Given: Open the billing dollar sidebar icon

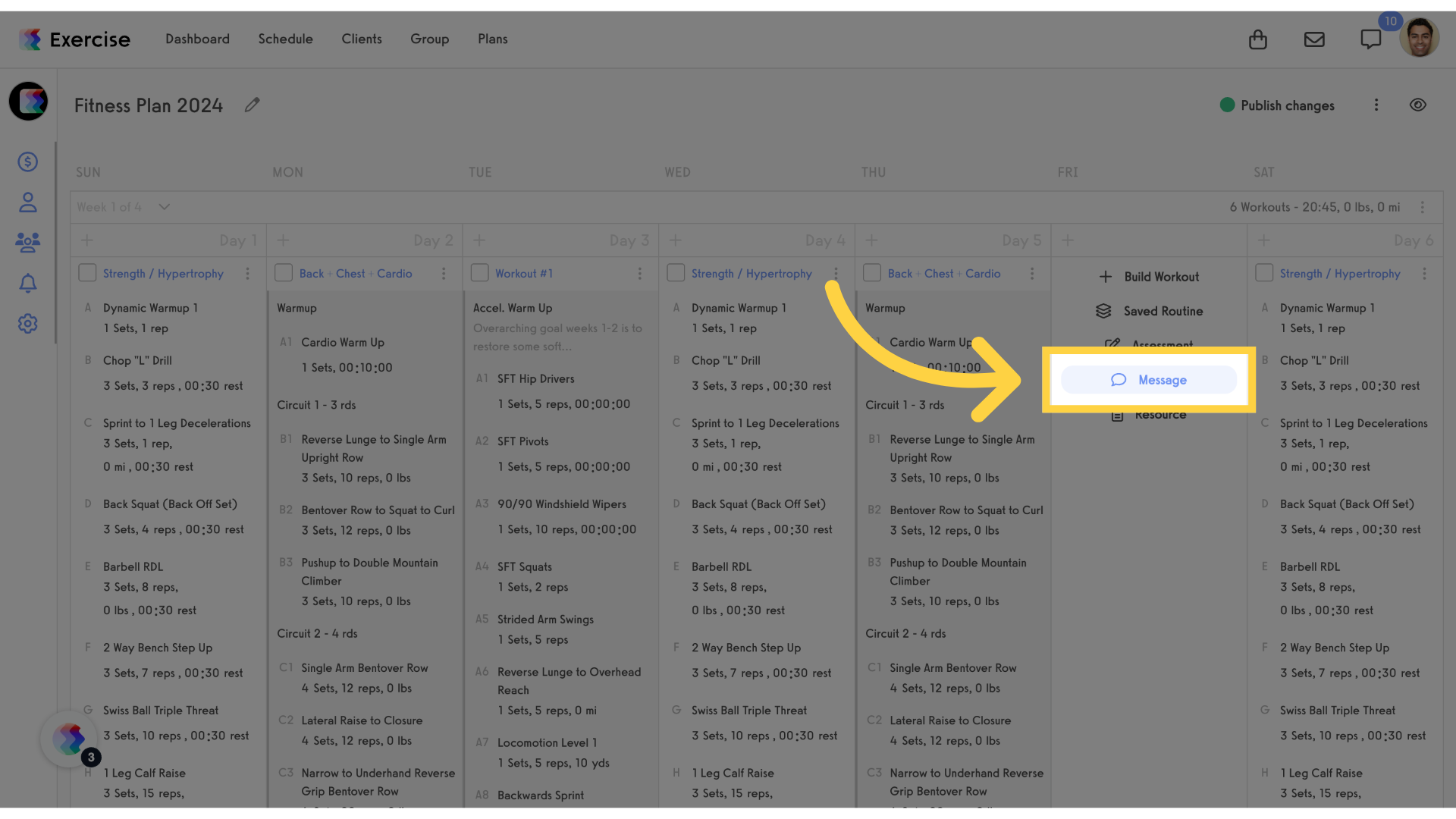Looking at the screenshot, I should click(x=28, y=162).
